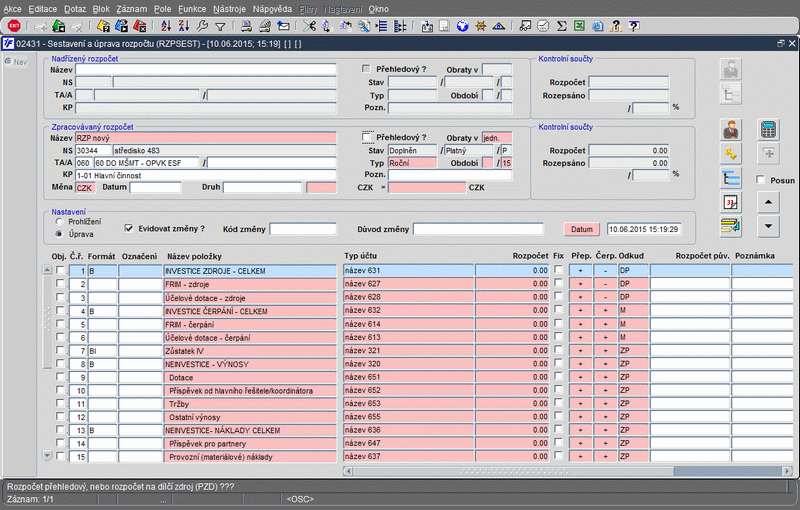
Task: Click the person icon beside Zpracovávaný rozpočet
Action: pyautogui.click(x=731, y=130)
